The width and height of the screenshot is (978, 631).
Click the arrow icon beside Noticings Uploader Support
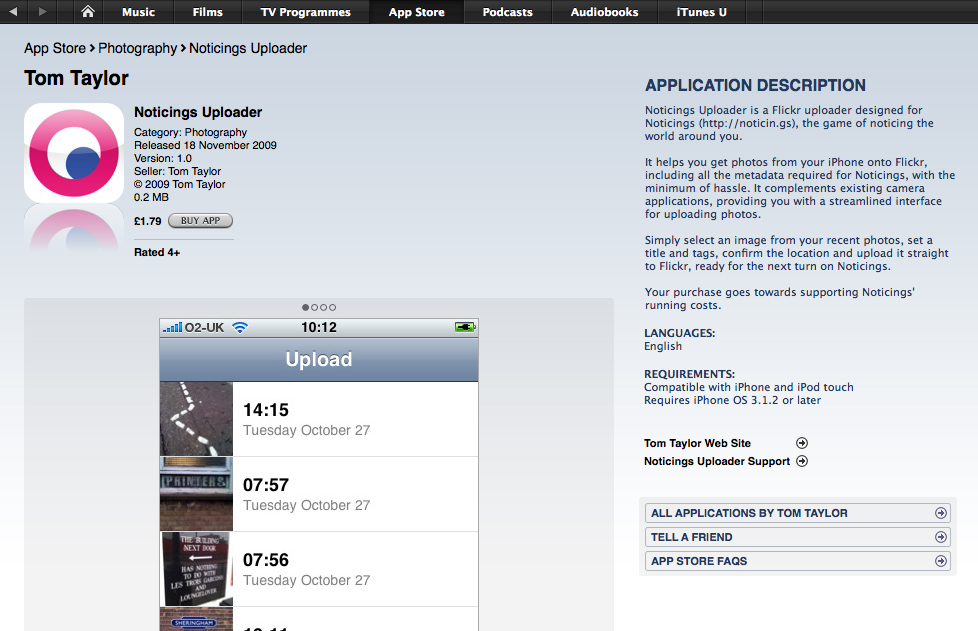[x=802, y=461]
